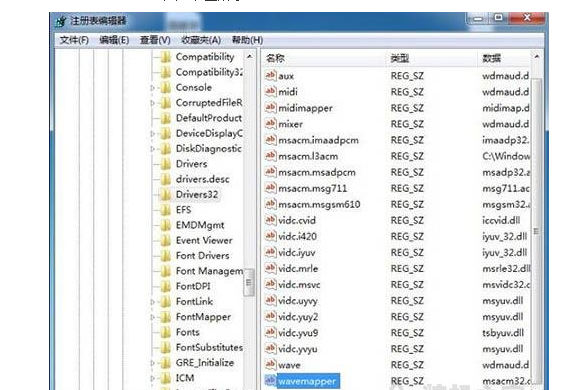Click the midimapper string value icon
This screenshot has width=582, height=390.
point(271,108)
